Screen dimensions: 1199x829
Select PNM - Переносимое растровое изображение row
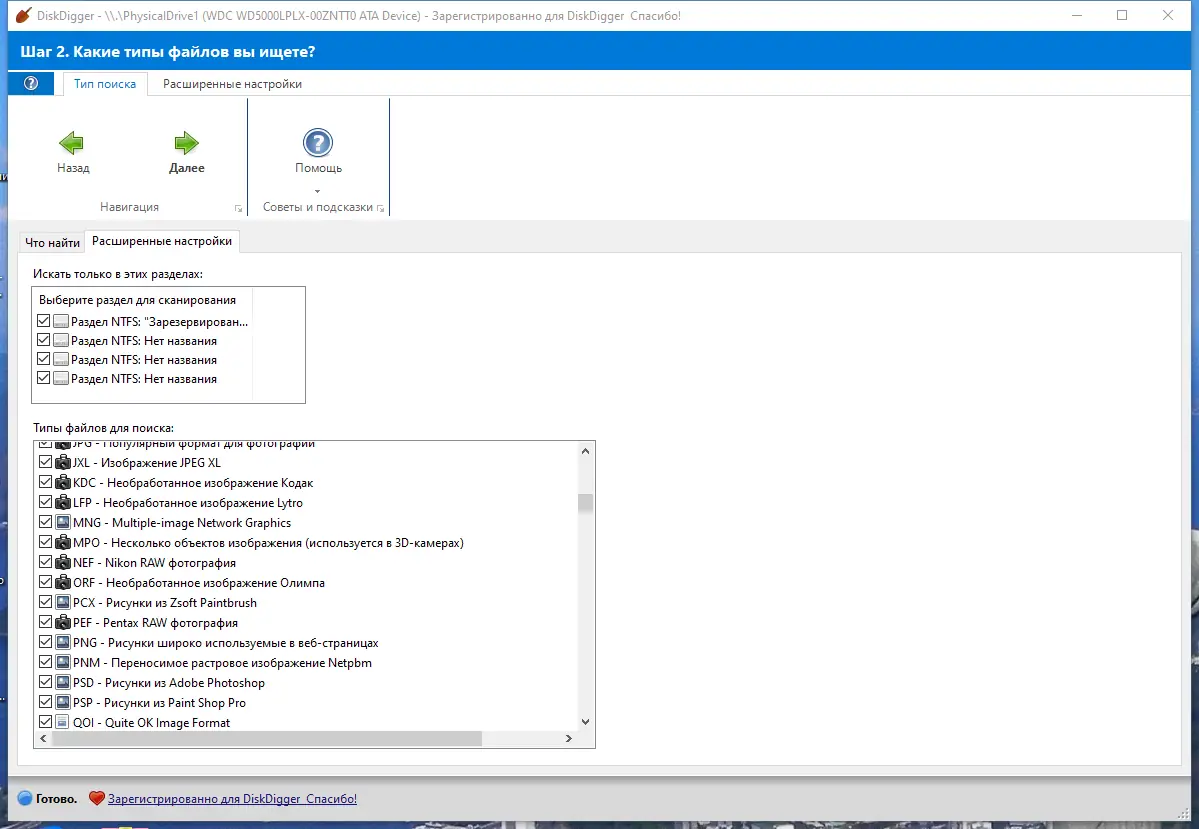click(x=223, y=662)
